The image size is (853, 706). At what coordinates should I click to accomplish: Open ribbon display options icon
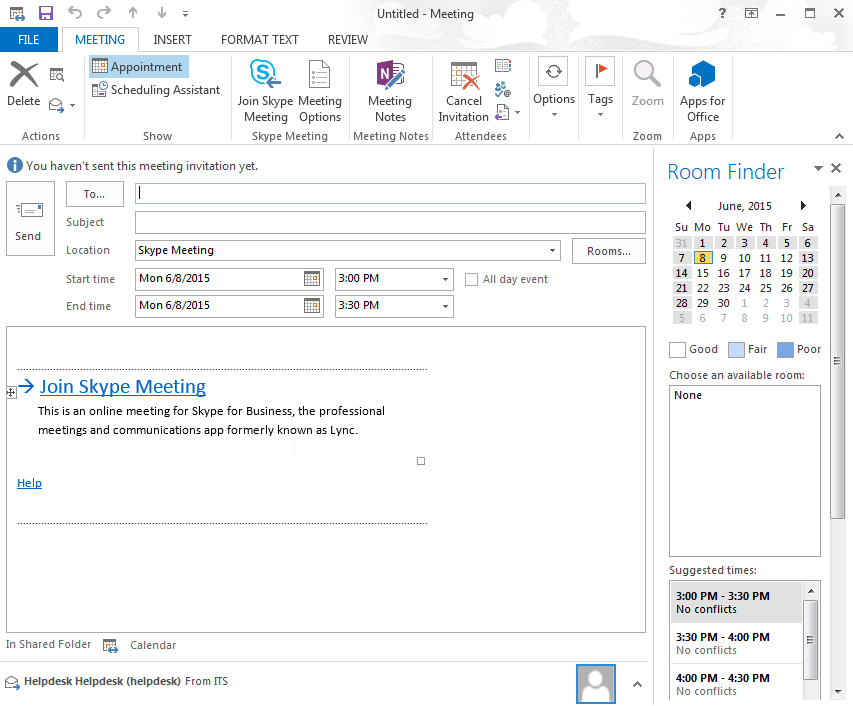click(x=751, y=13)
